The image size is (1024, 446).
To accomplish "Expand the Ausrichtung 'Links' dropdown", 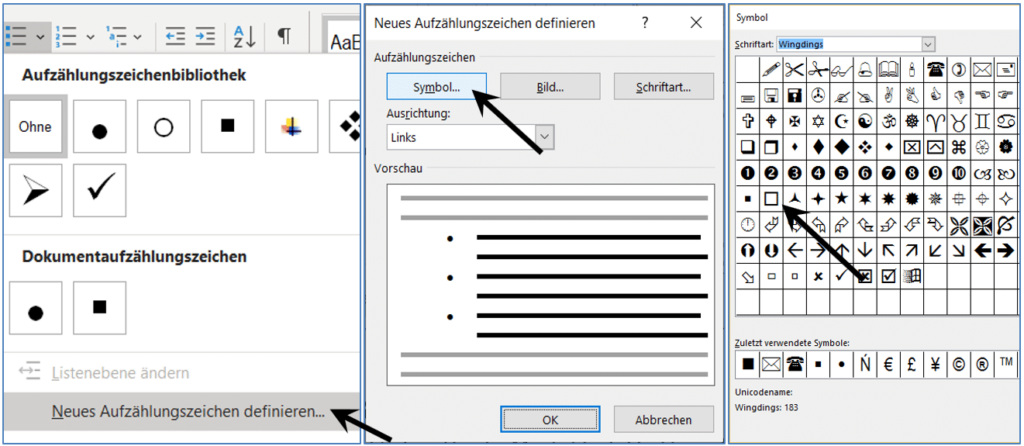I will click(x=545, y=136).
